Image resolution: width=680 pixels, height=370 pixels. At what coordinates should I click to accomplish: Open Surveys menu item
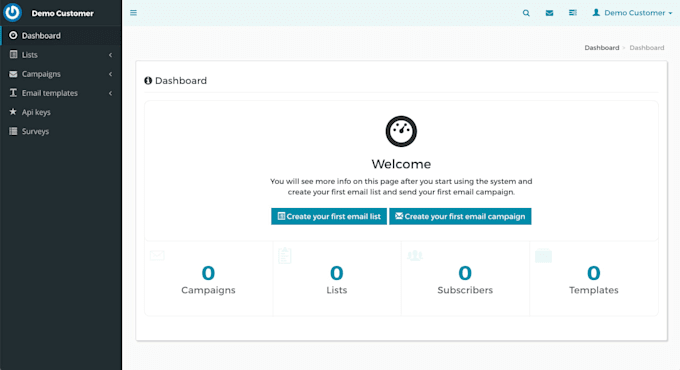pyautogui.click(x=61, y=131)
